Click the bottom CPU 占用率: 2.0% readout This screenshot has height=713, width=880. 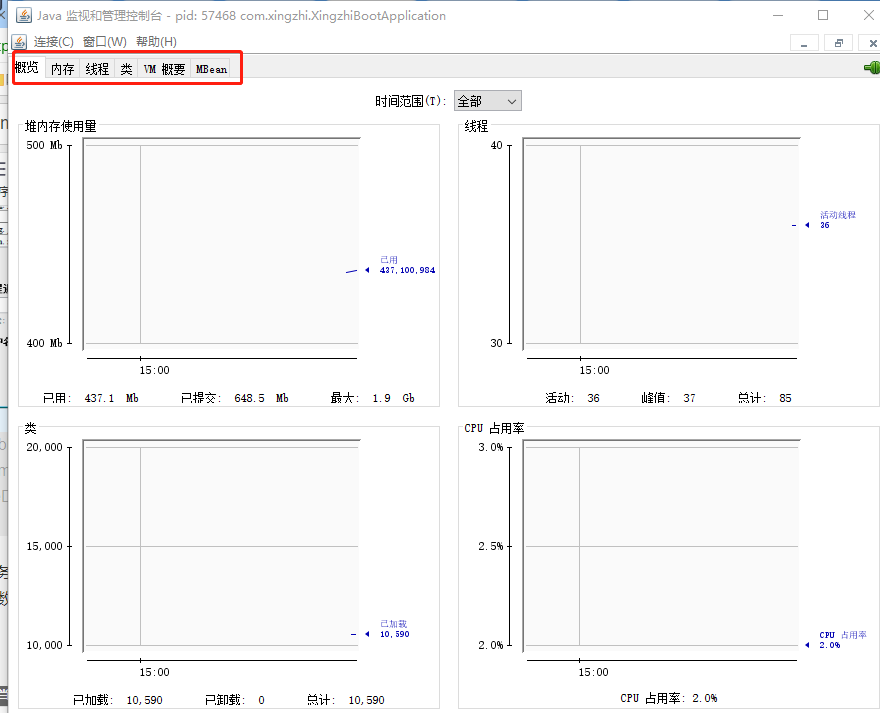668,698
